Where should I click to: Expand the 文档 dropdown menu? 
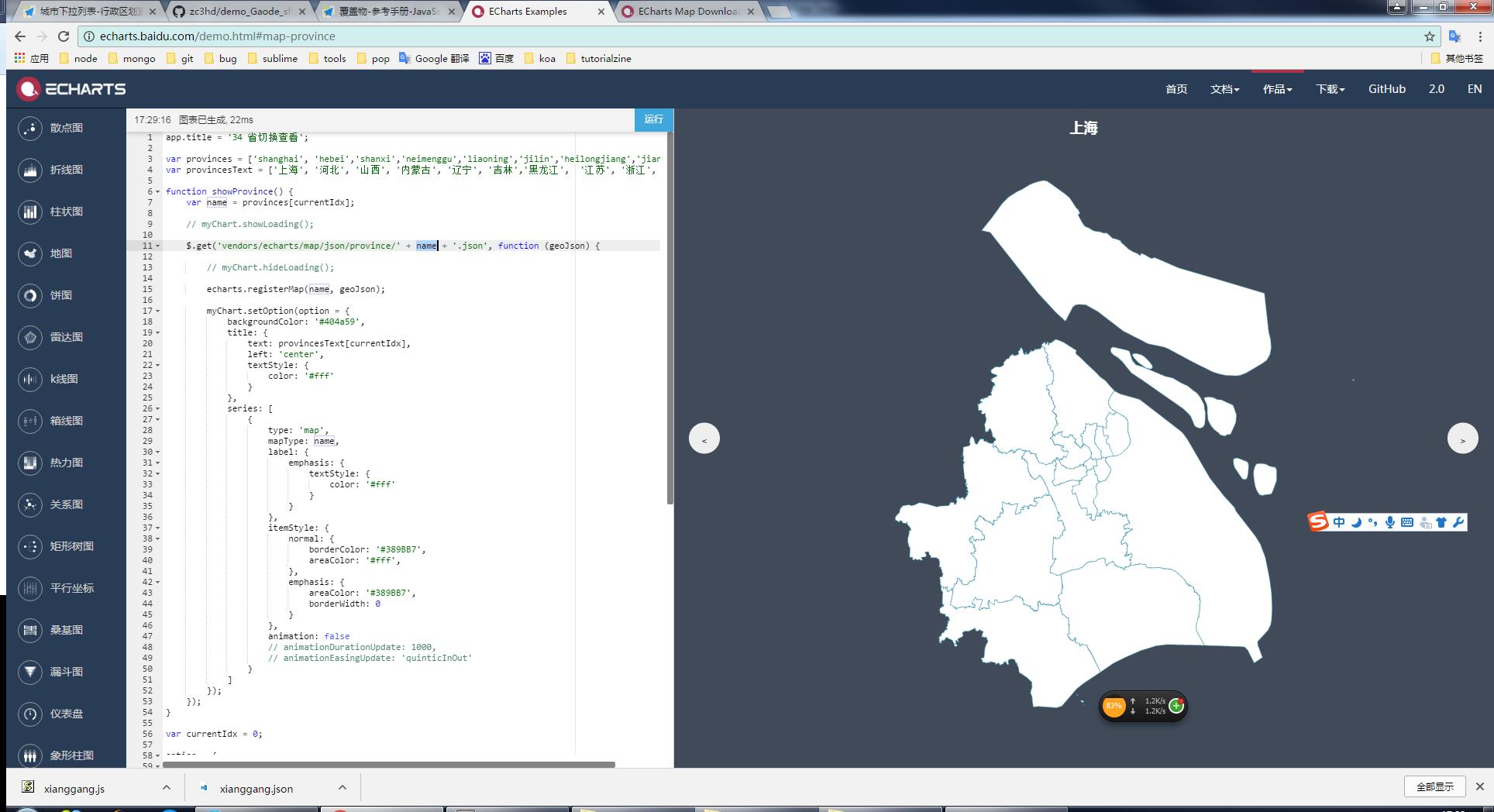pos(1224,89)
